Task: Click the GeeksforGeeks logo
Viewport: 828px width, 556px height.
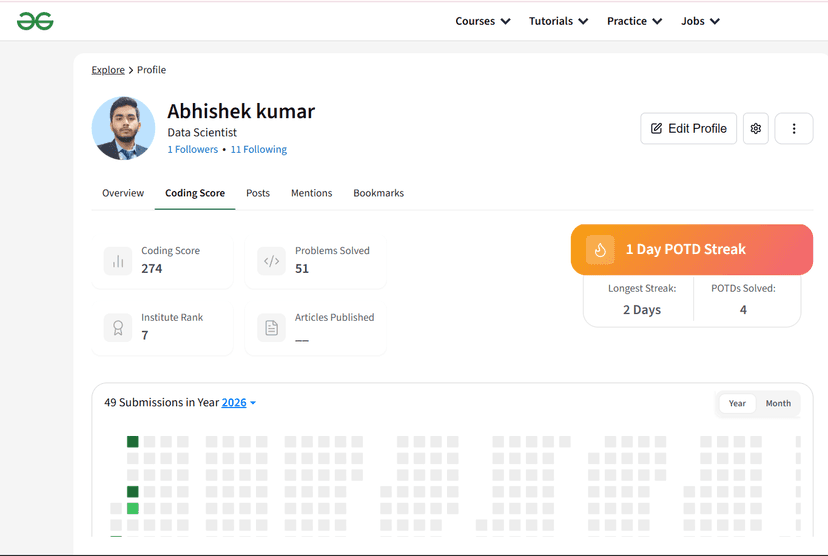Action: pyautogui.click(x=35, y=21)
